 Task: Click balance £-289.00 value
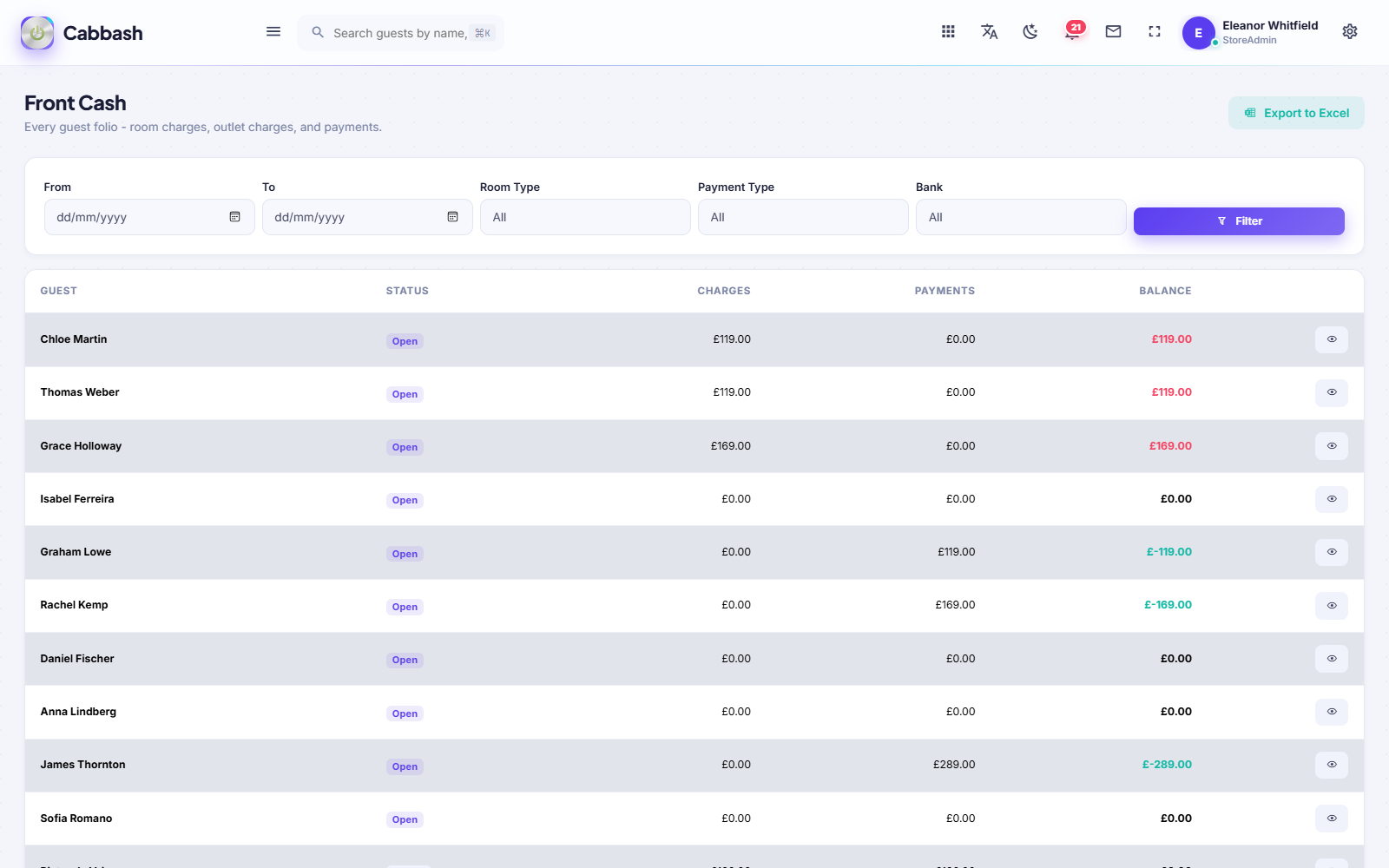[1167, 765]
